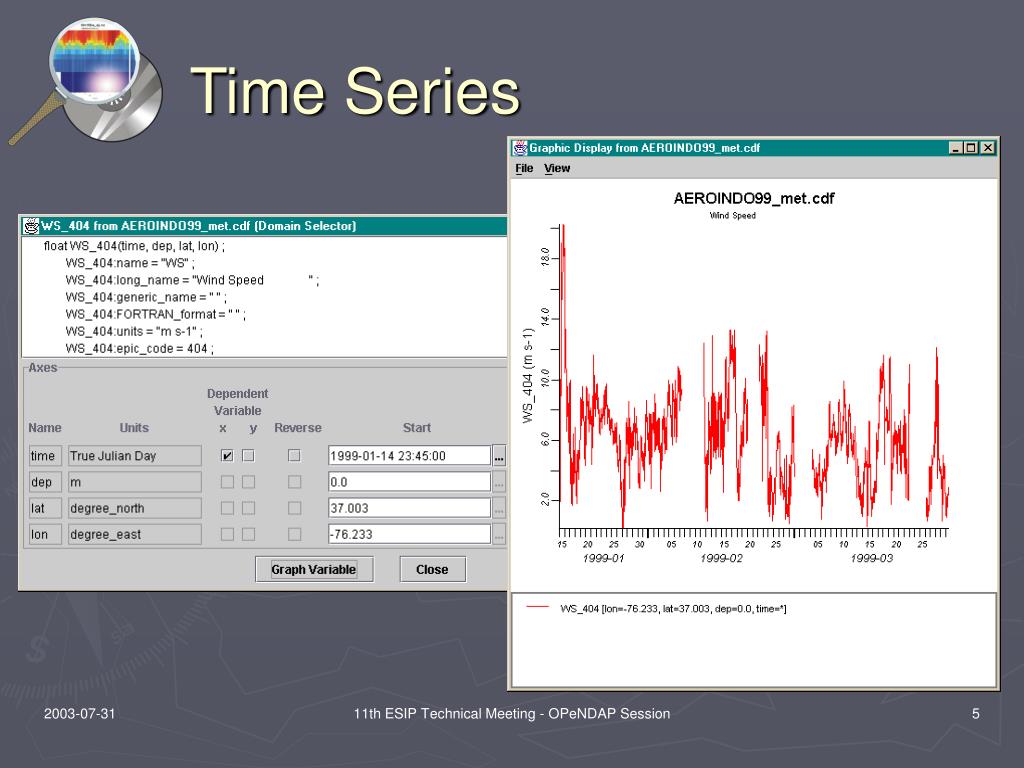The height and width of the screenshot is (768, 1024).
Task: Click the True Julian Day units field
Action: click(x=135, y=456)
